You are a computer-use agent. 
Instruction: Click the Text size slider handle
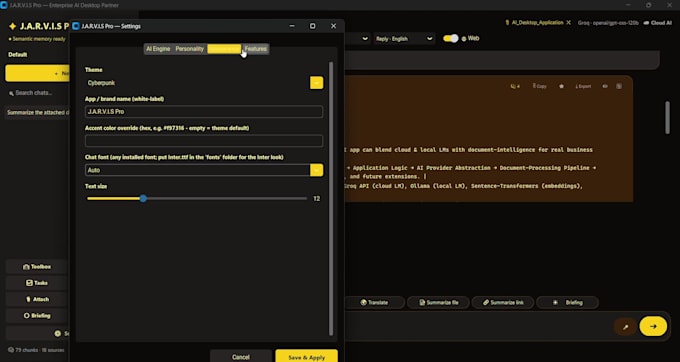(x=143, y=199)
